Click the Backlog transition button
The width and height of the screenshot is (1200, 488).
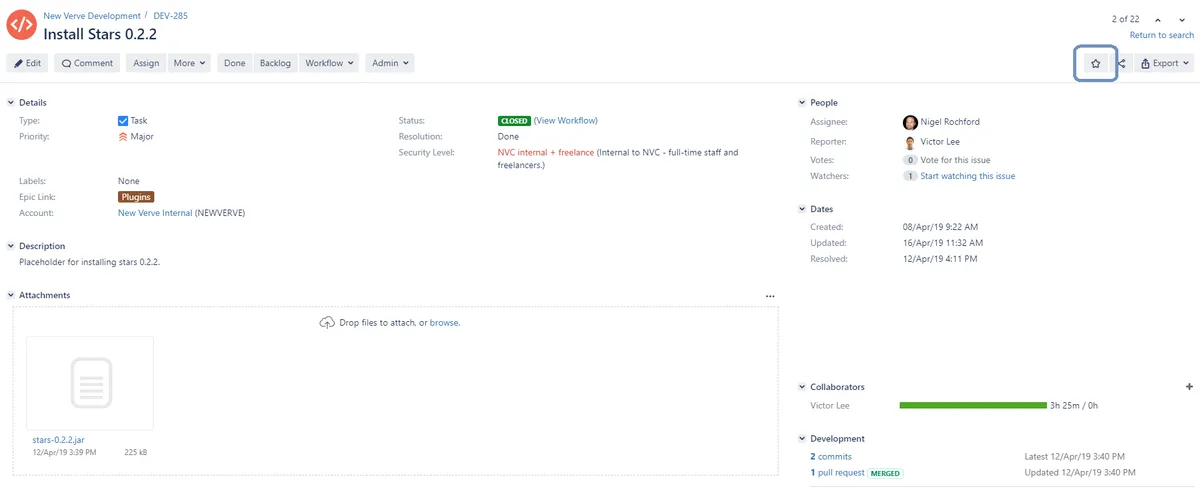click(x=275, y=63)
